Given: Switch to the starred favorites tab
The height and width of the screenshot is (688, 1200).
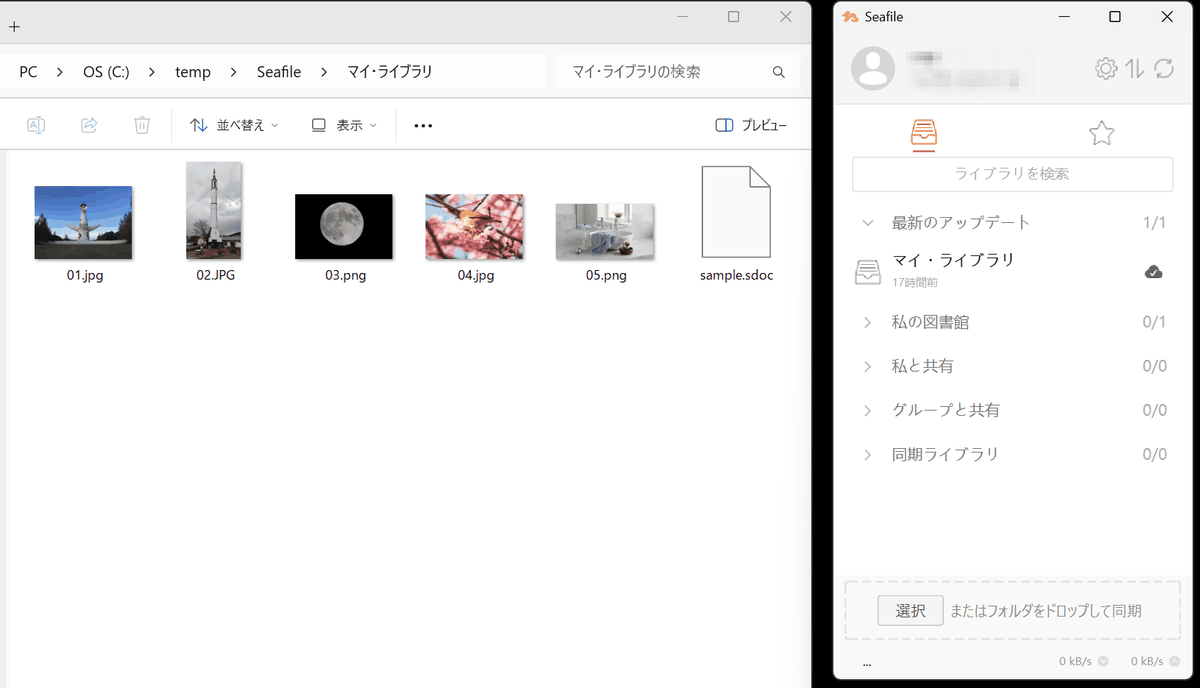Looking at the screenshot, I should 1101,134.
